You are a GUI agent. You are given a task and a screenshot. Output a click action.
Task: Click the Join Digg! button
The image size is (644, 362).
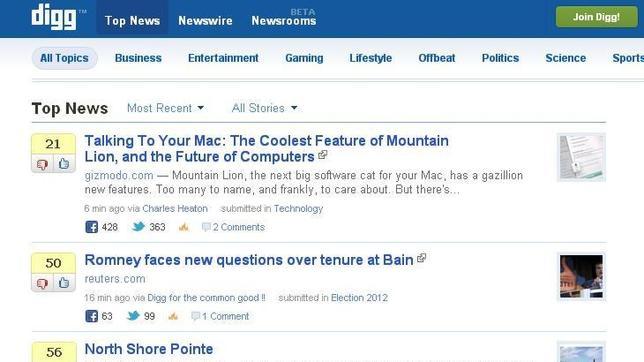pyautogui.click(x=596, y=17)
